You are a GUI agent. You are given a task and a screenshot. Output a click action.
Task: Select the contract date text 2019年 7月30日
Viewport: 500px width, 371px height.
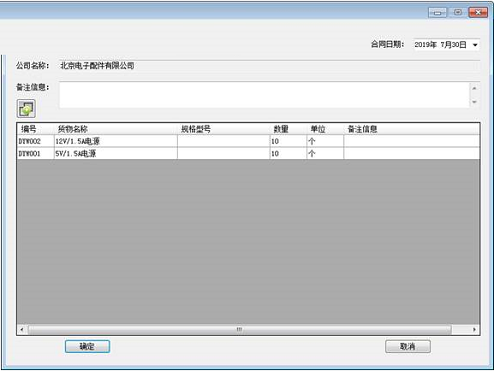pos(440,45)
